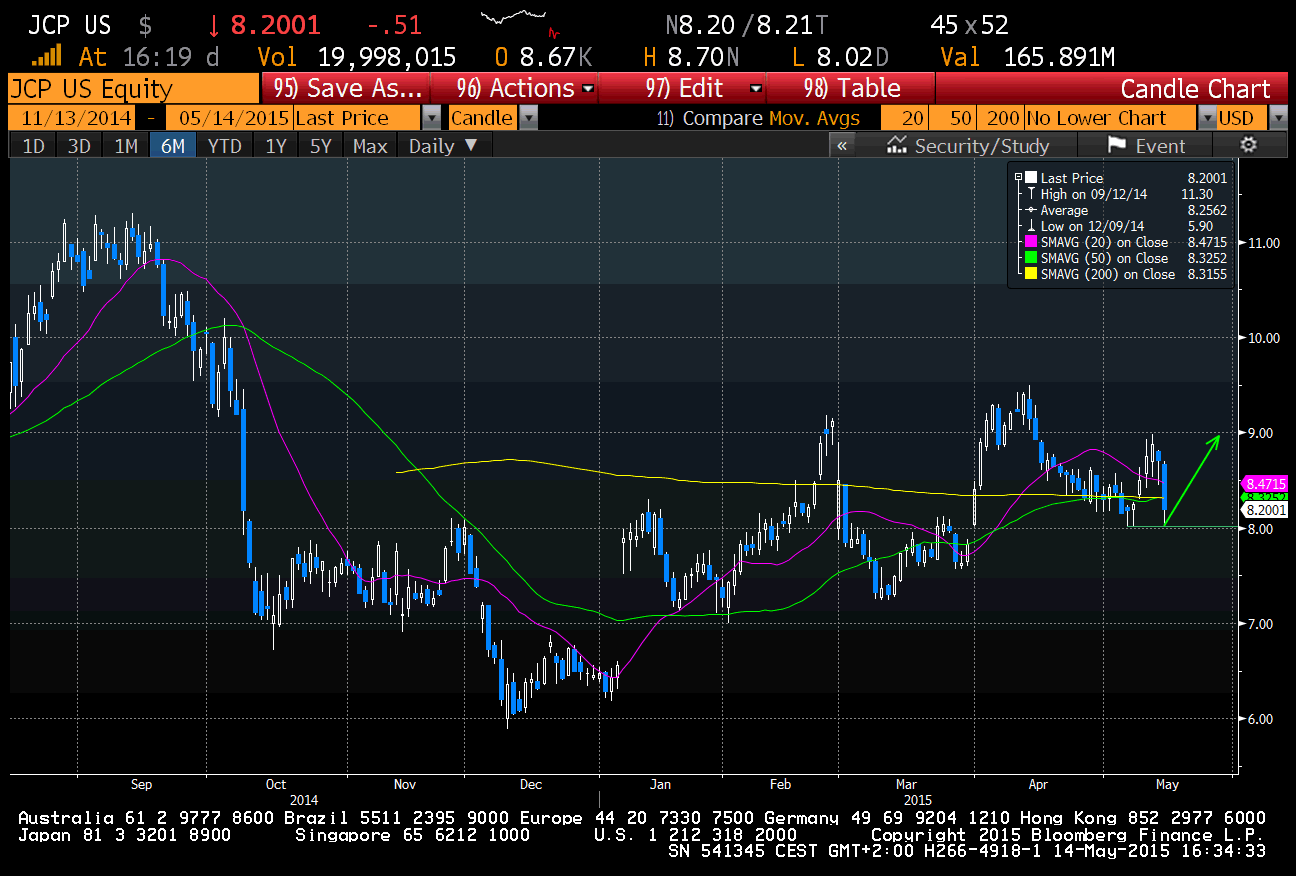Image resolution: width=1296 pixels, height=876 pixels.
Task: Click 95) Save As... button
Action: pyautogui.click(x=349, y=89)
